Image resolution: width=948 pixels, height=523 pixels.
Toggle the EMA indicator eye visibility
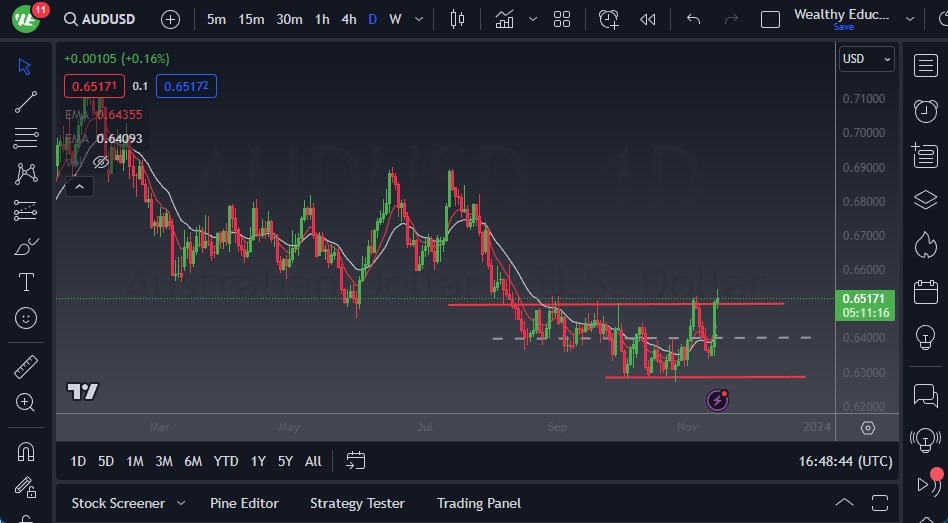click(x=101, y=161)
